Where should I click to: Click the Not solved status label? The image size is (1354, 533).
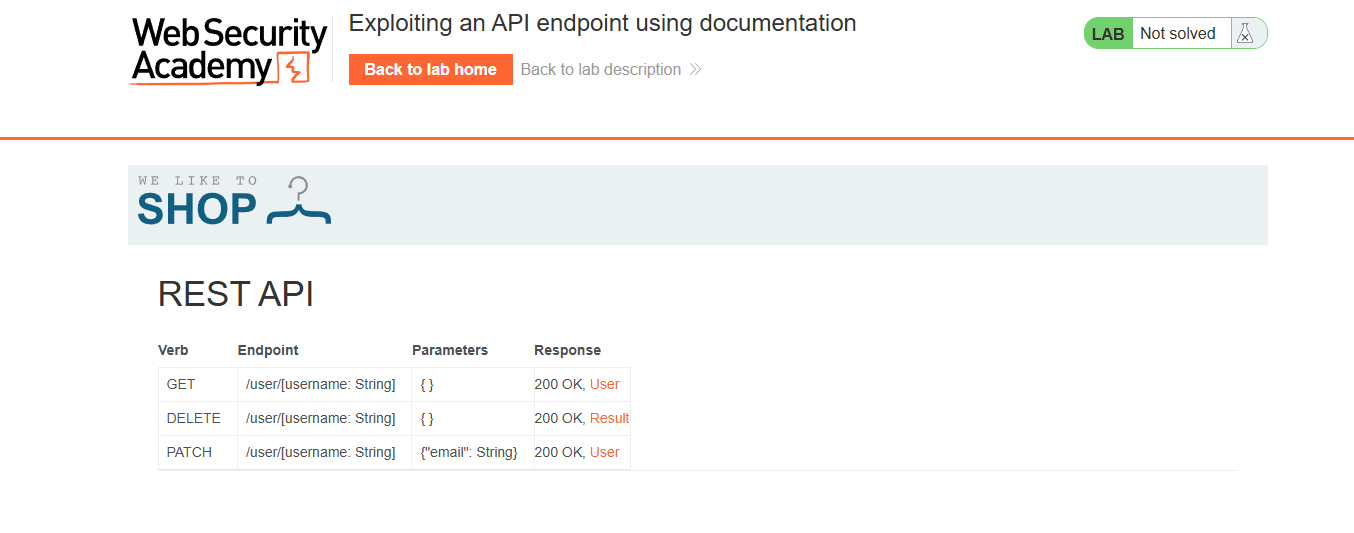click(x=1177, y=34)
